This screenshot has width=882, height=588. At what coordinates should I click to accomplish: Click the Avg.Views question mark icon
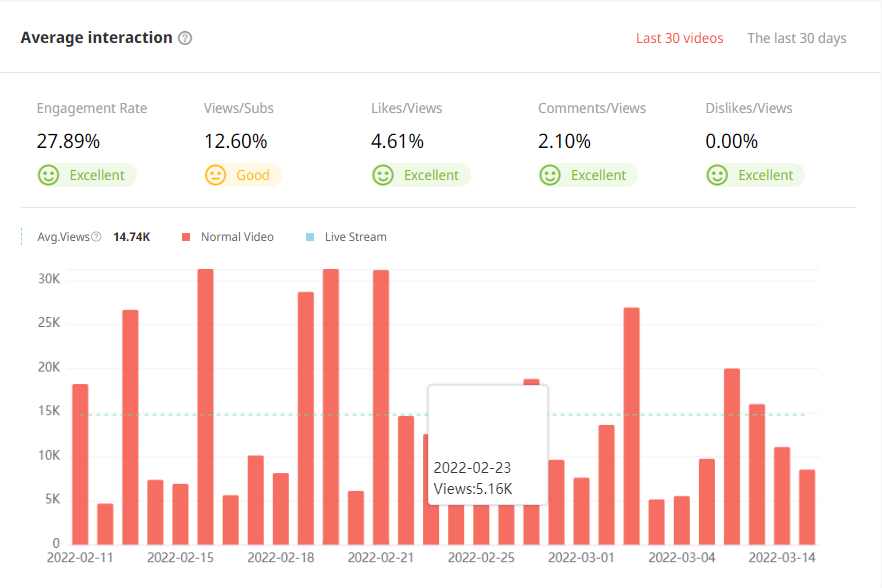point(96,237)
